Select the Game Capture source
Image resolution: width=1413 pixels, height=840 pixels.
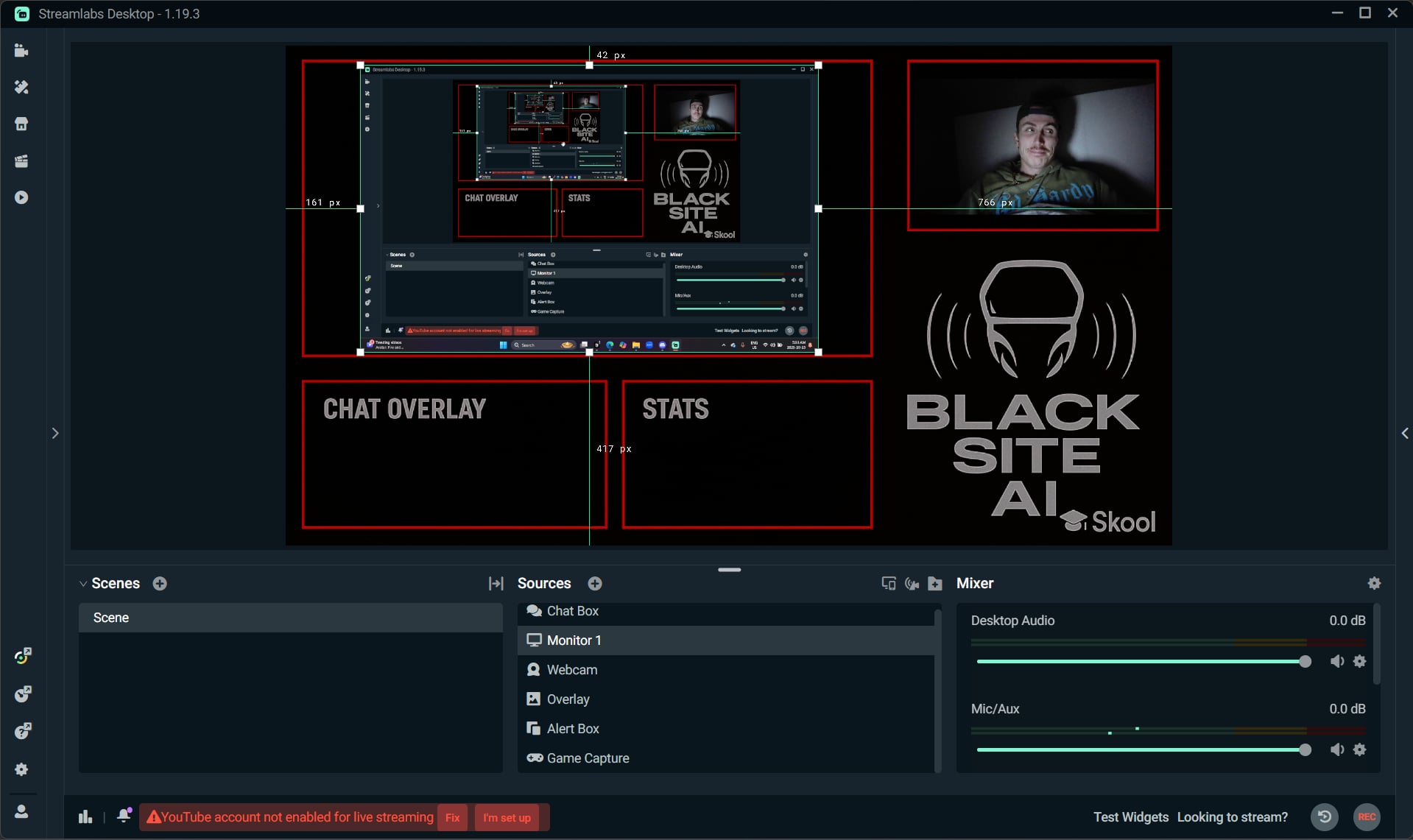(726, 758)
